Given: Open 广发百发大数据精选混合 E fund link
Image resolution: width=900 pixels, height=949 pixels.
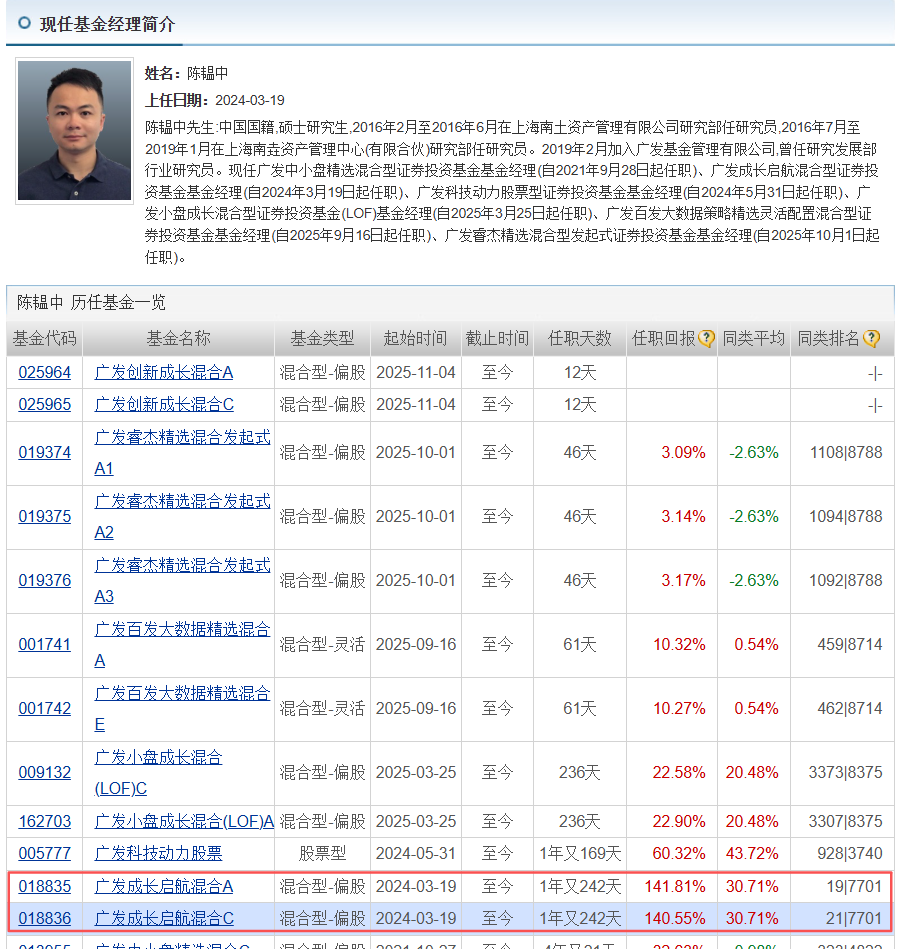Looking at the screenshot, I should click(182, 708).
